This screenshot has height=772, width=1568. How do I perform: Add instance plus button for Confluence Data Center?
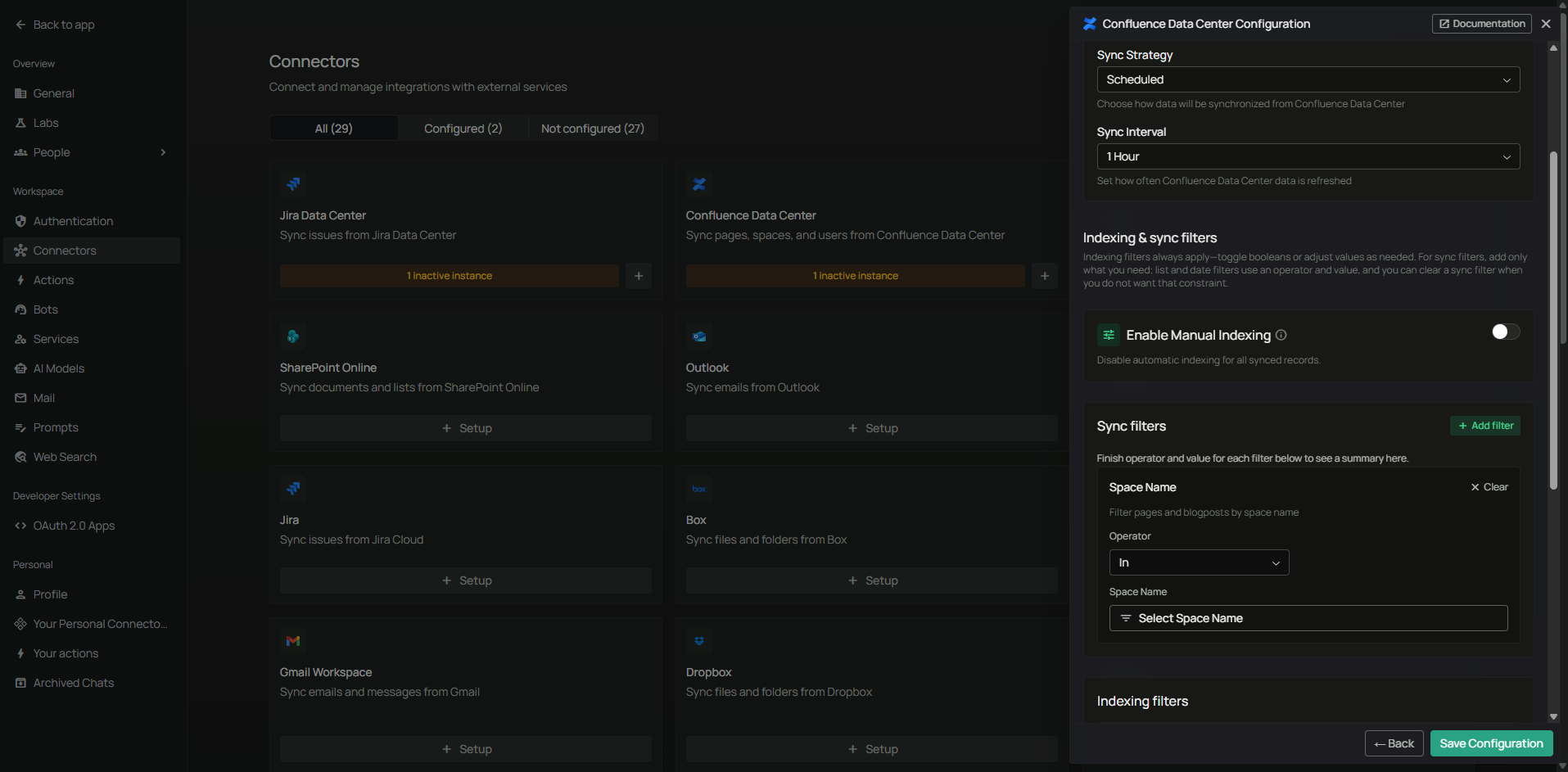tap(1045, 276)
